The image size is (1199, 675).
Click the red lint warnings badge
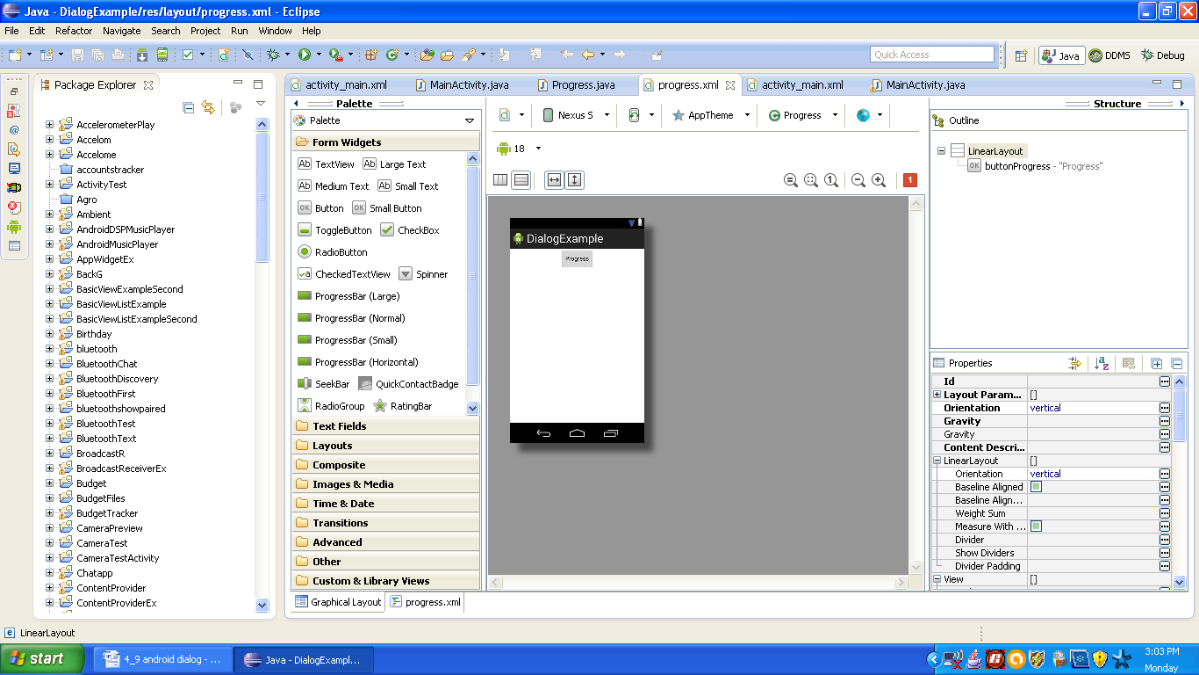click(909, 180)
